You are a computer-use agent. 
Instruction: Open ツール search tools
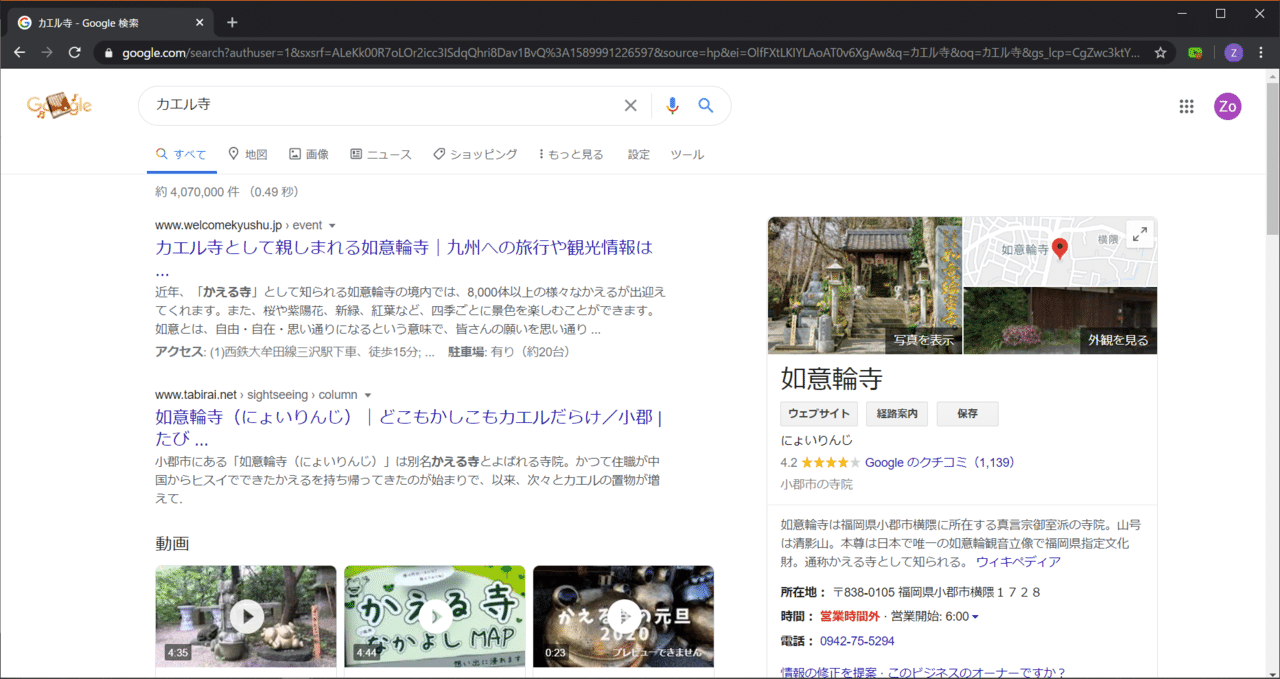coord(687,154)
